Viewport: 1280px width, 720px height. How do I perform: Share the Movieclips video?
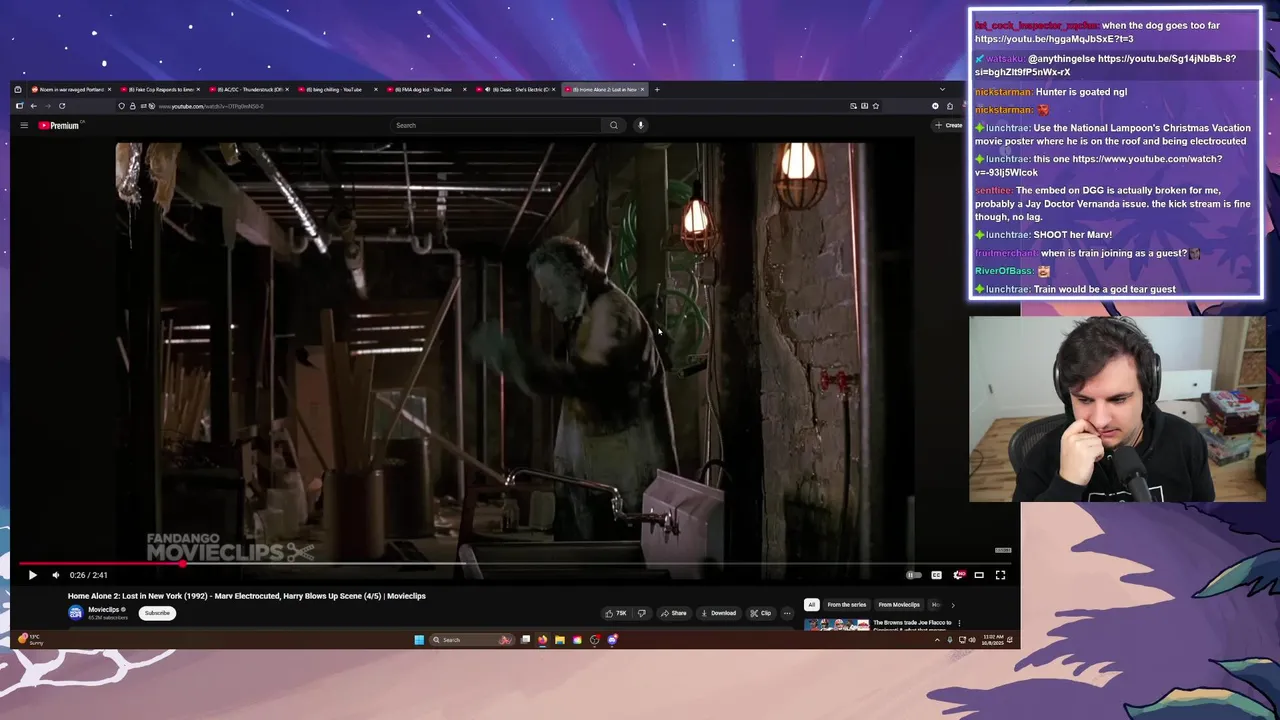pyautogui.click(x=674, y=613)
